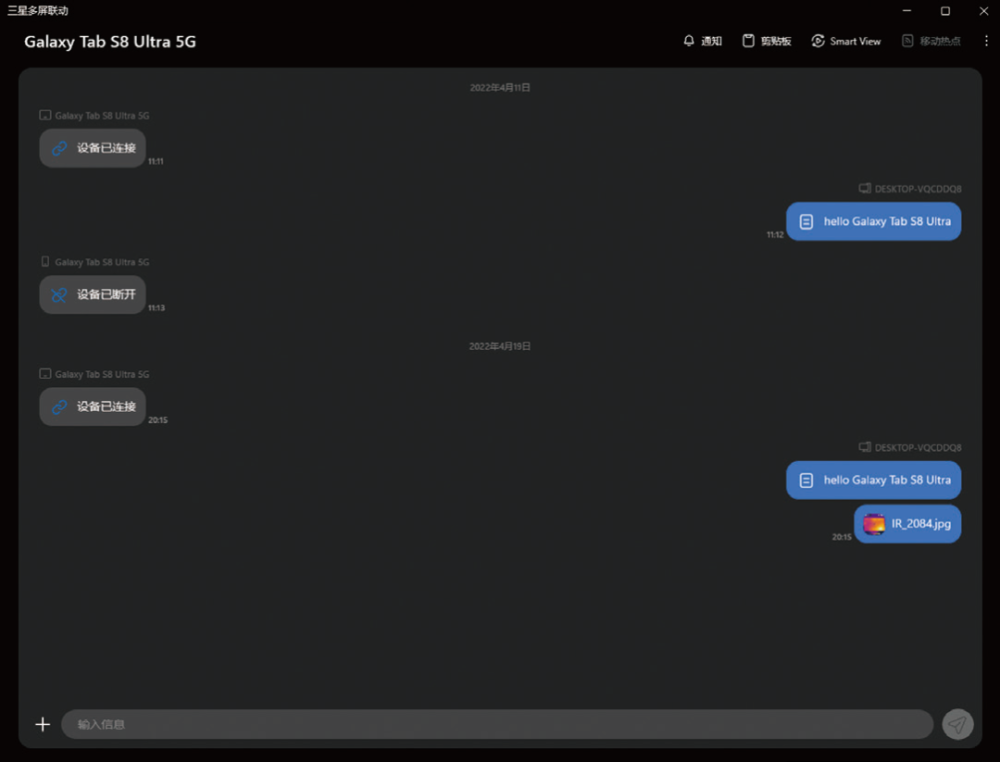This screenshot has width=1000, height=762.
Task: Click the Galaxy Tab S8 Ultra 5G header title
Action: [x=110, y=41]
